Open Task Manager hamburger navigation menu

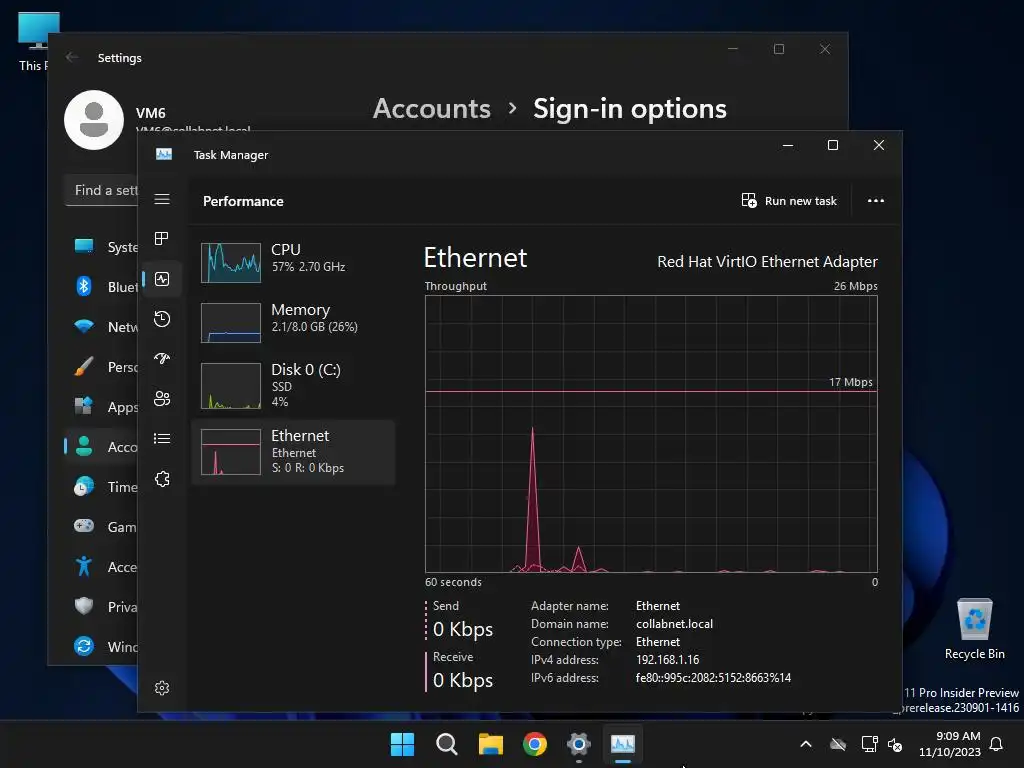[162, 199]
